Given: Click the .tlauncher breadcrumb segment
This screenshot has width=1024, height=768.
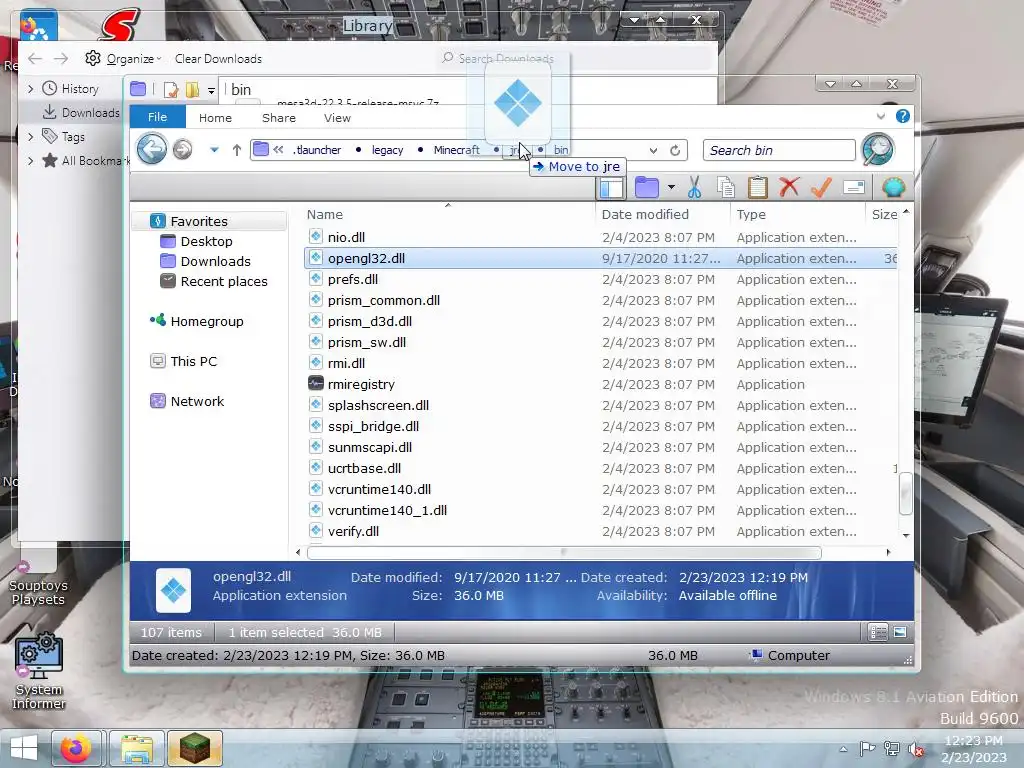Looking at the screenshot, I should 317,150.
